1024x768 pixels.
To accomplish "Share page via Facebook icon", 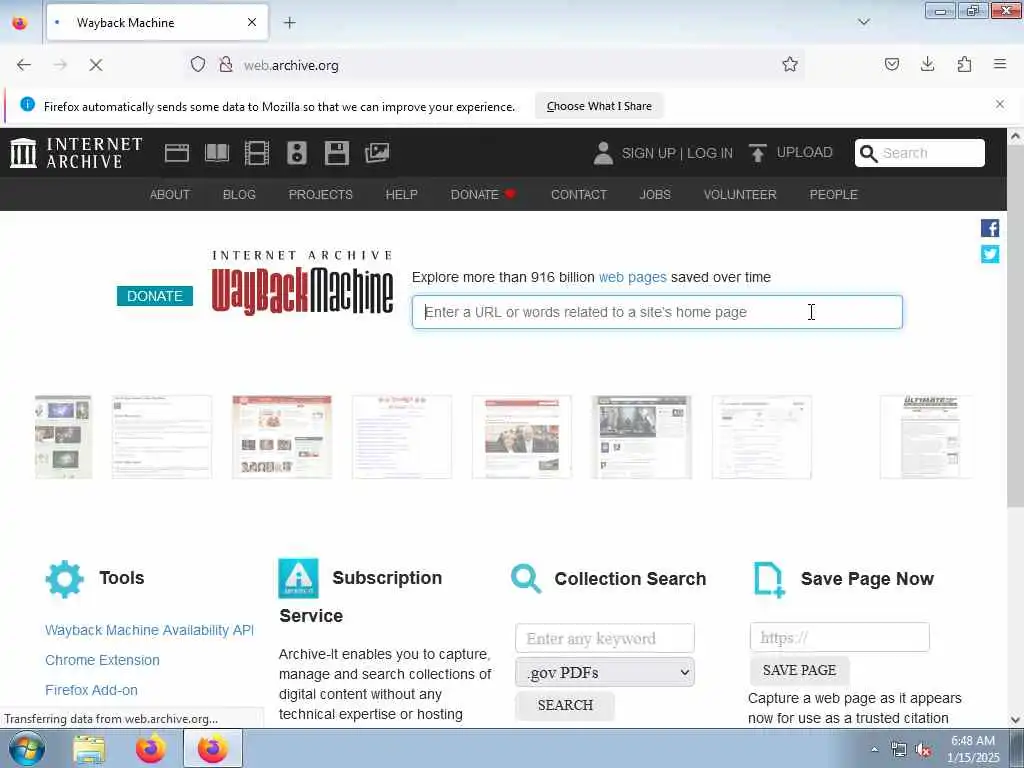I will tap(989, 228).
